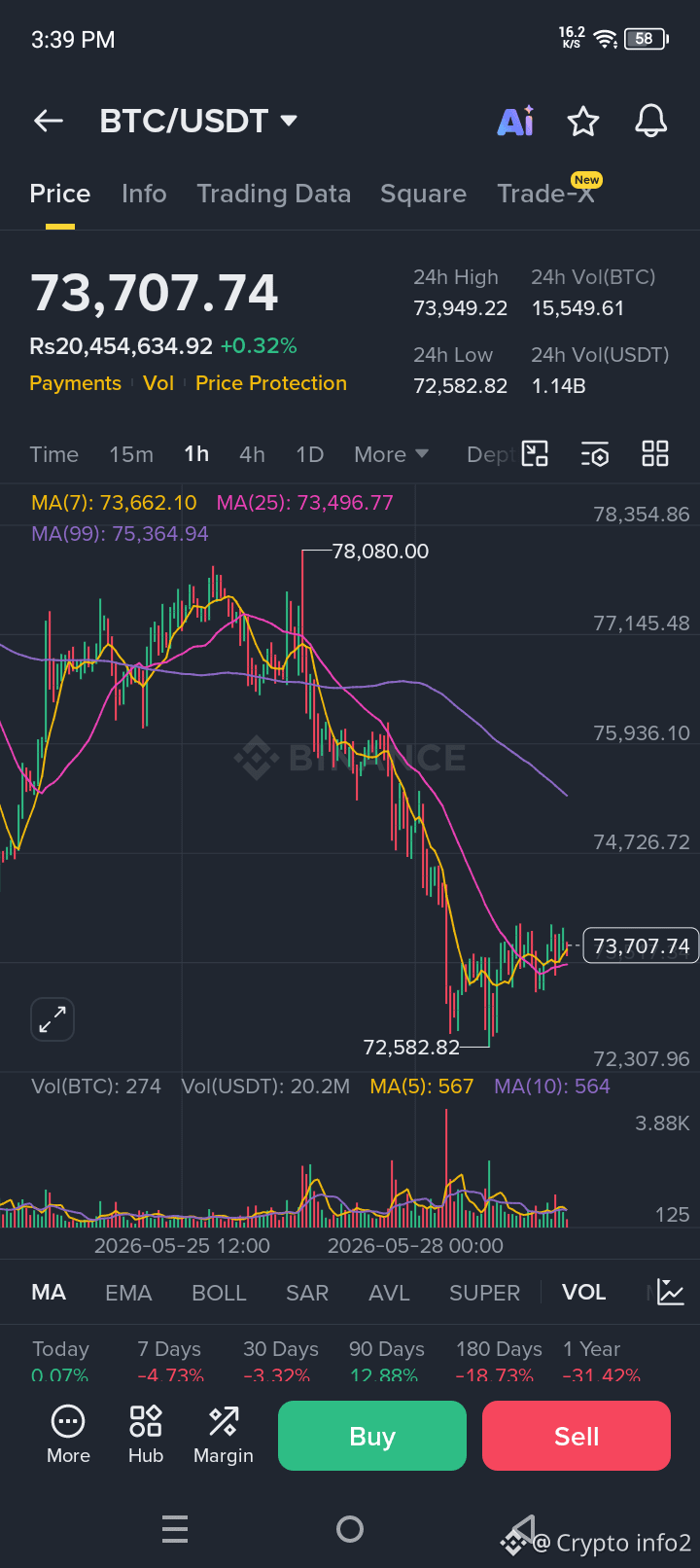Tap the MA(99): 75,364.94 legend
Screen dimensions: 700x1568
[x=120, y=533]
